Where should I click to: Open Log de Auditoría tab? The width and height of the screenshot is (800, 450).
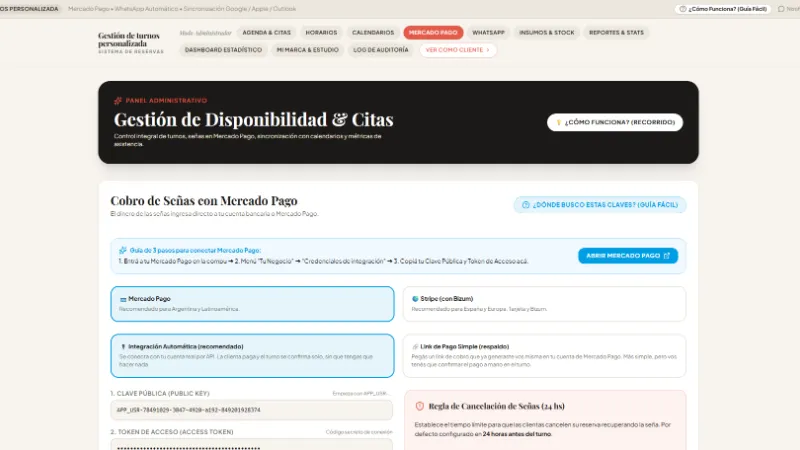[381, 50]
